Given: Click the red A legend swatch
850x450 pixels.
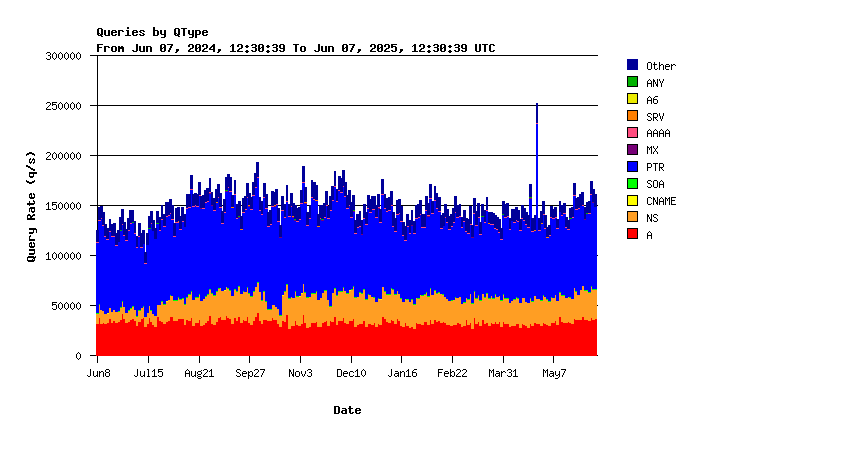Looking at the screenshot, I should tap(632, 234).
